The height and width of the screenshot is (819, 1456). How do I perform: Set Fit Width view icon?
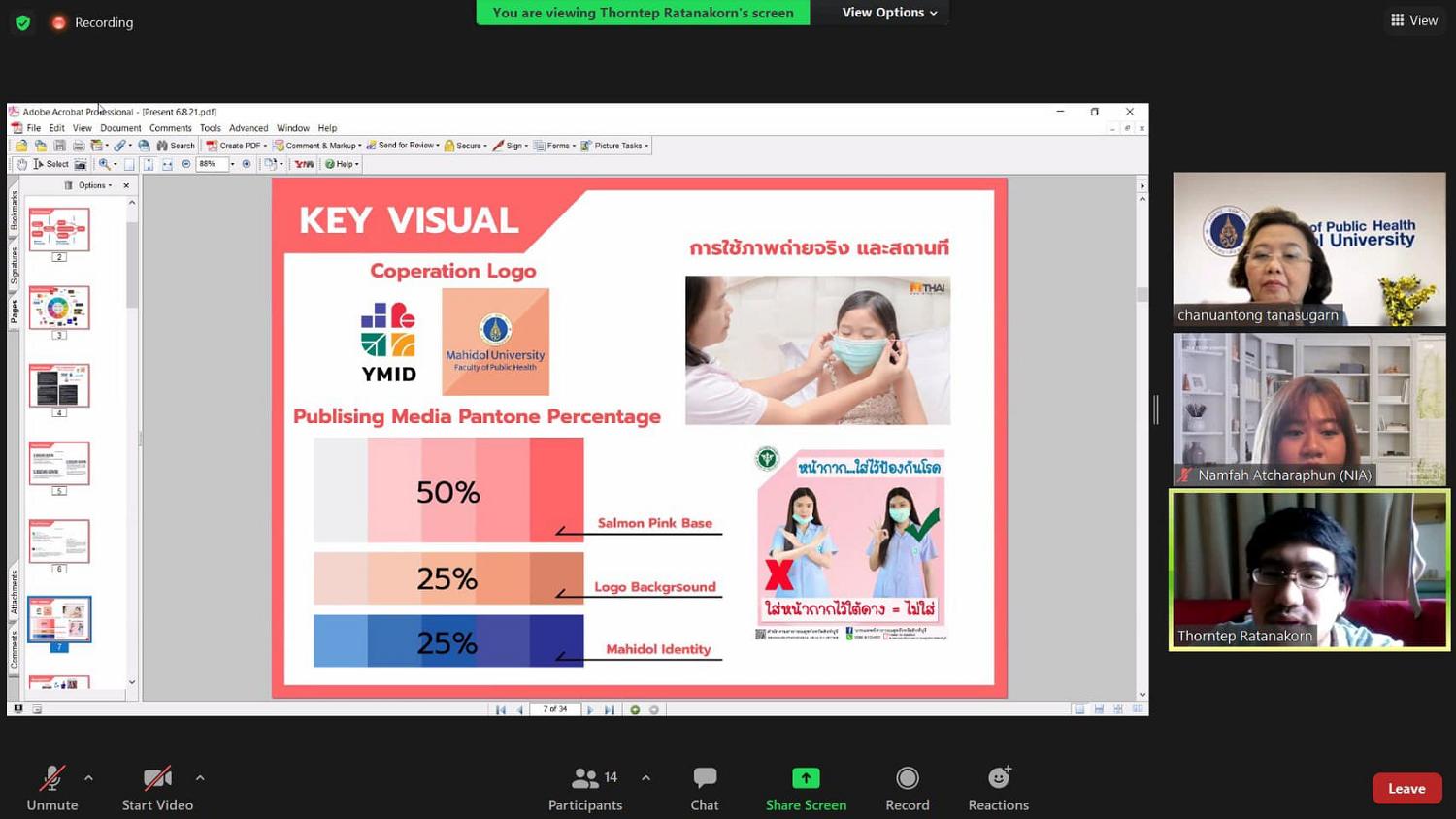pyautogui.click(x=167, y=164)
